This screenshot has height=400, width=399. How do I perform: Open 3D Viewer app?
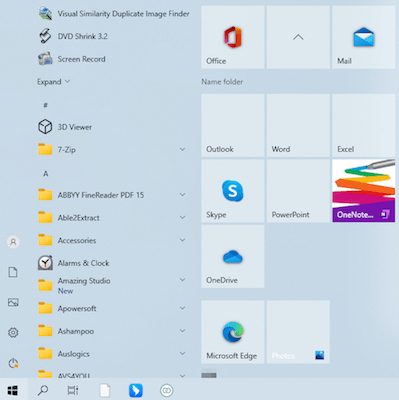tap(65, 127)
